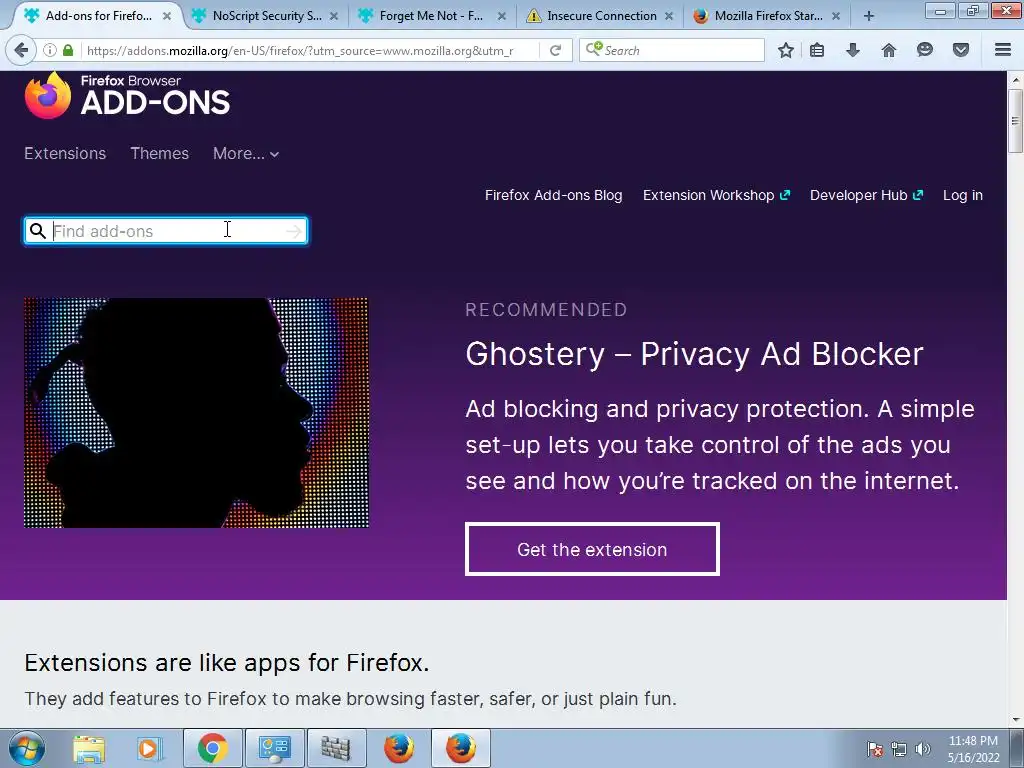Image resolution: width=1024 pixels, height=768 pixels.
Task: Close the Forget Me Not tab
Action: (x=501, y=16)
